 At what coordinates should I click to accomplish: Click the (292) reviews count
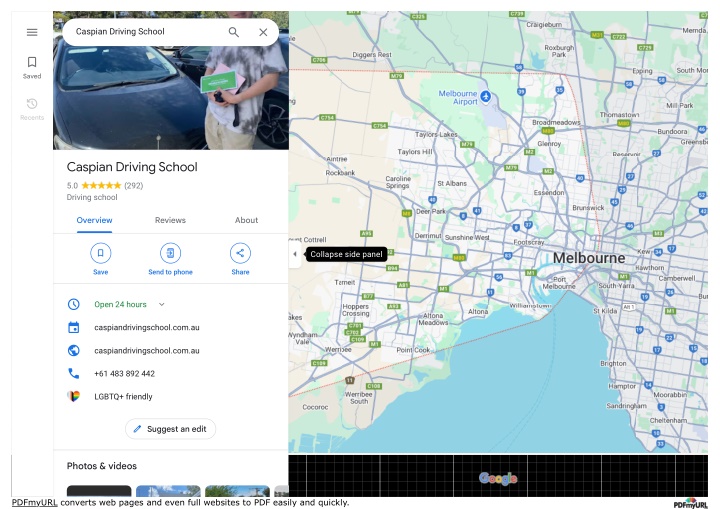[x=134, y=186]
